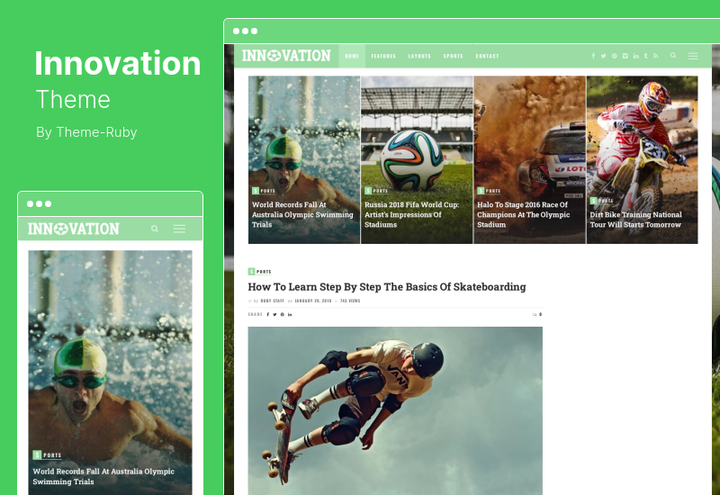Click Sports tag above skateboarding article
The height and width of the screenshot is (495, 720).
pos(260,271)
